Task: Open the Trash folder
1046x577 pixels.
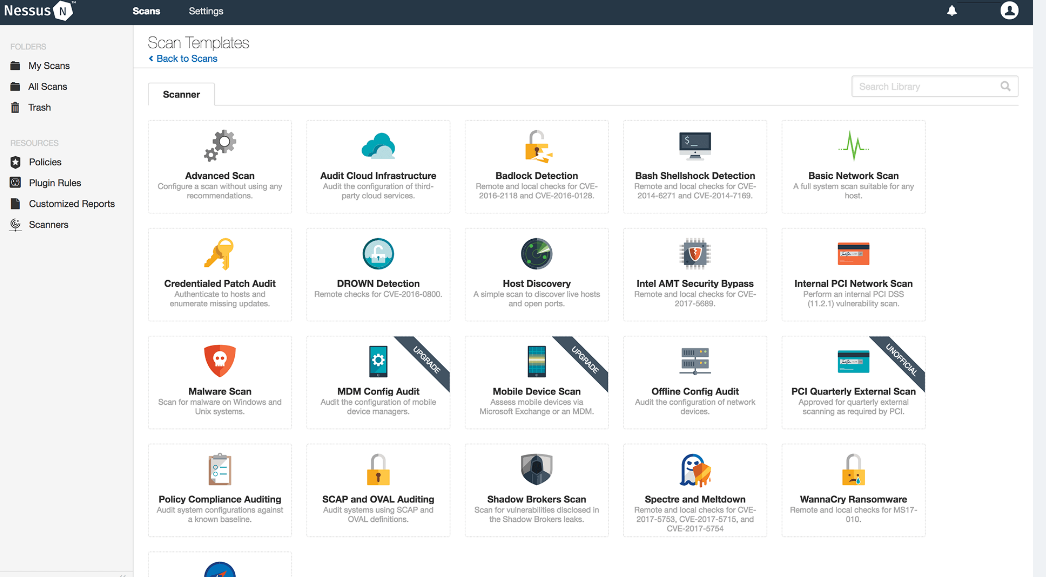Action: 39,107
